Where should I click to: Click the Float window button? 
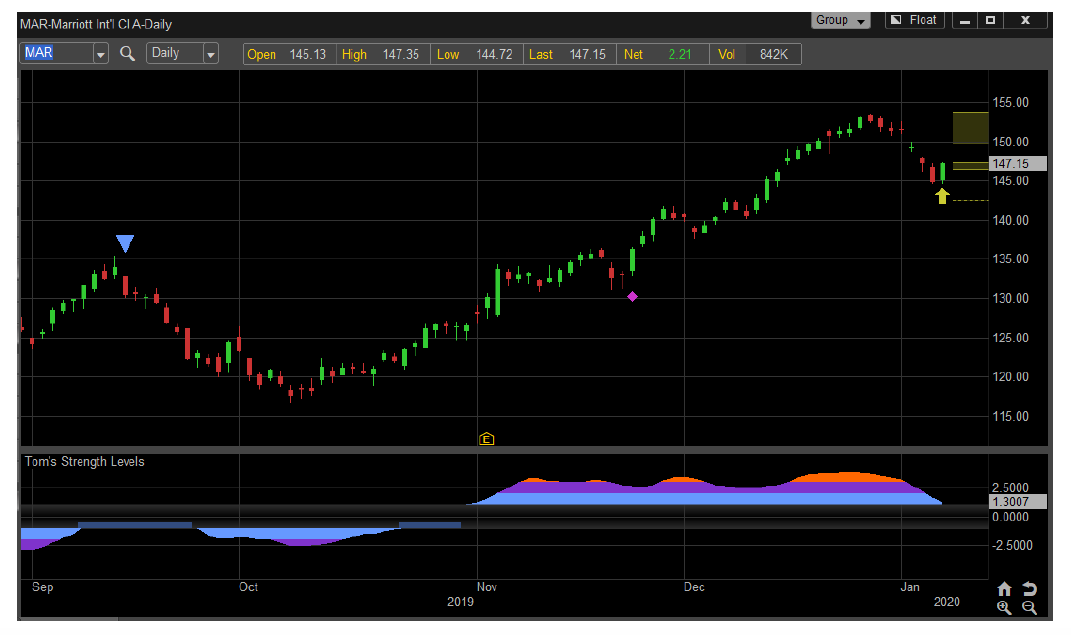(915, 20)
